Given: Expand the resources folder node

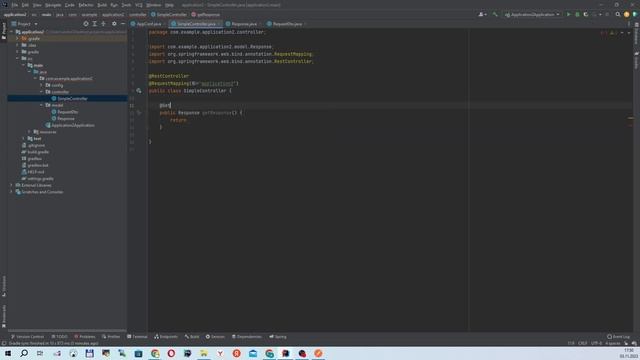Looking at the screenshot, I should point(29,132).
